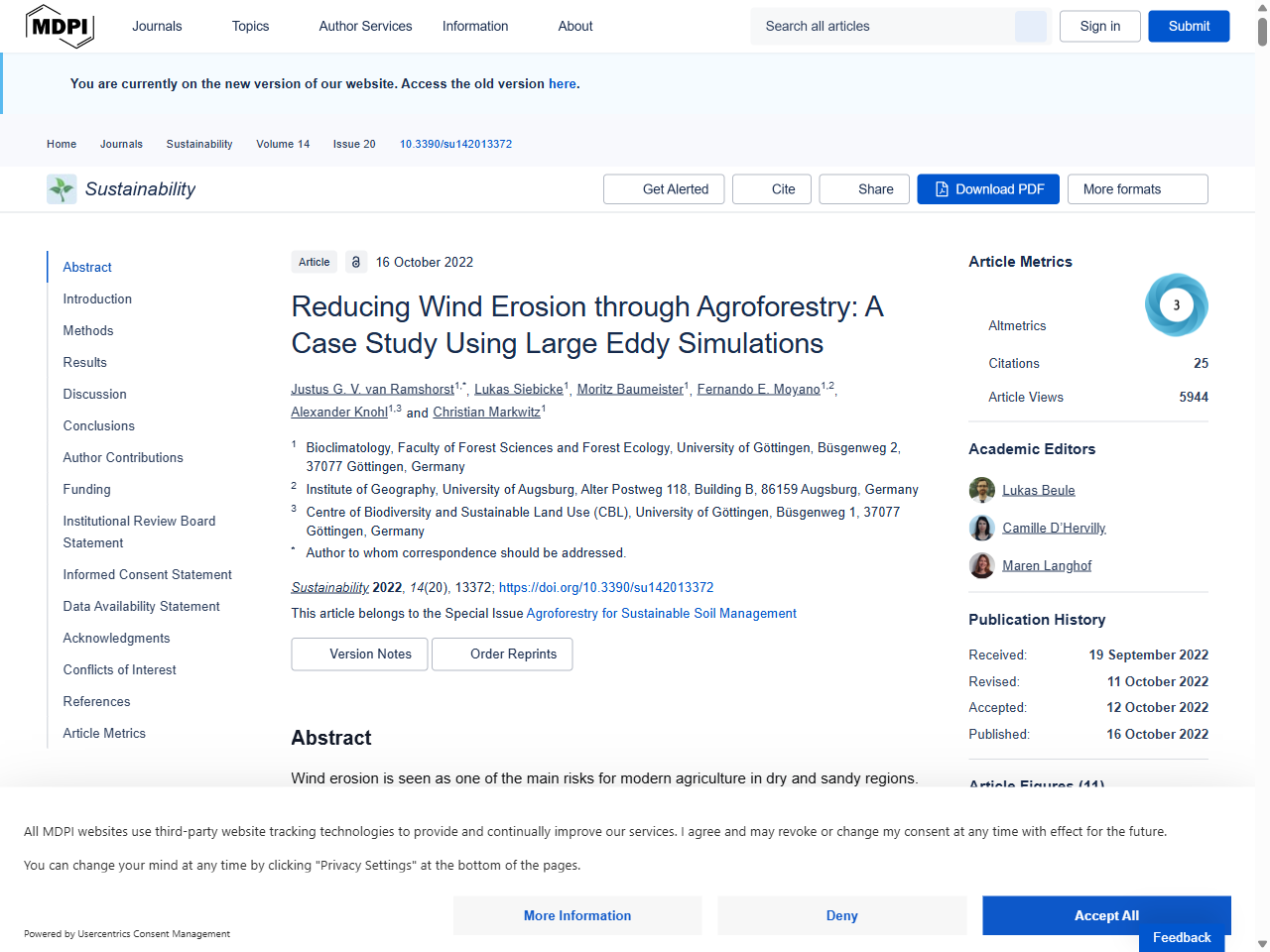Click the Sustainability journal leaf icon
This screenshot has height=952, width=1270.
tap(62, 189)
